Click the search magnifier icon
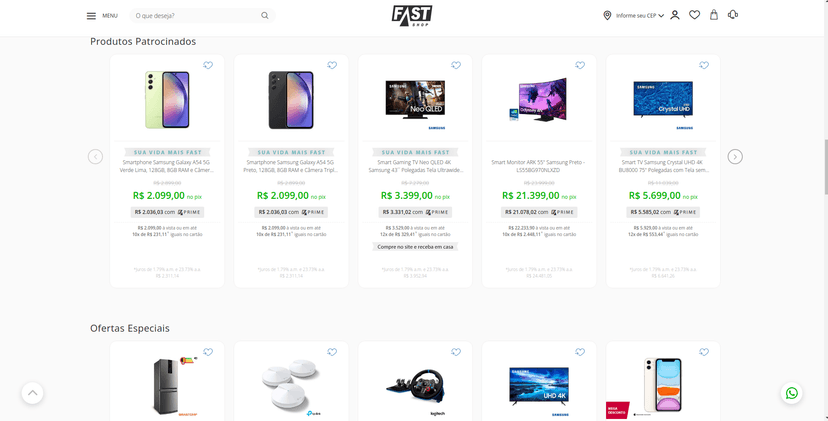This screenshot has height=421, width=828. click(x=265, y=15)
